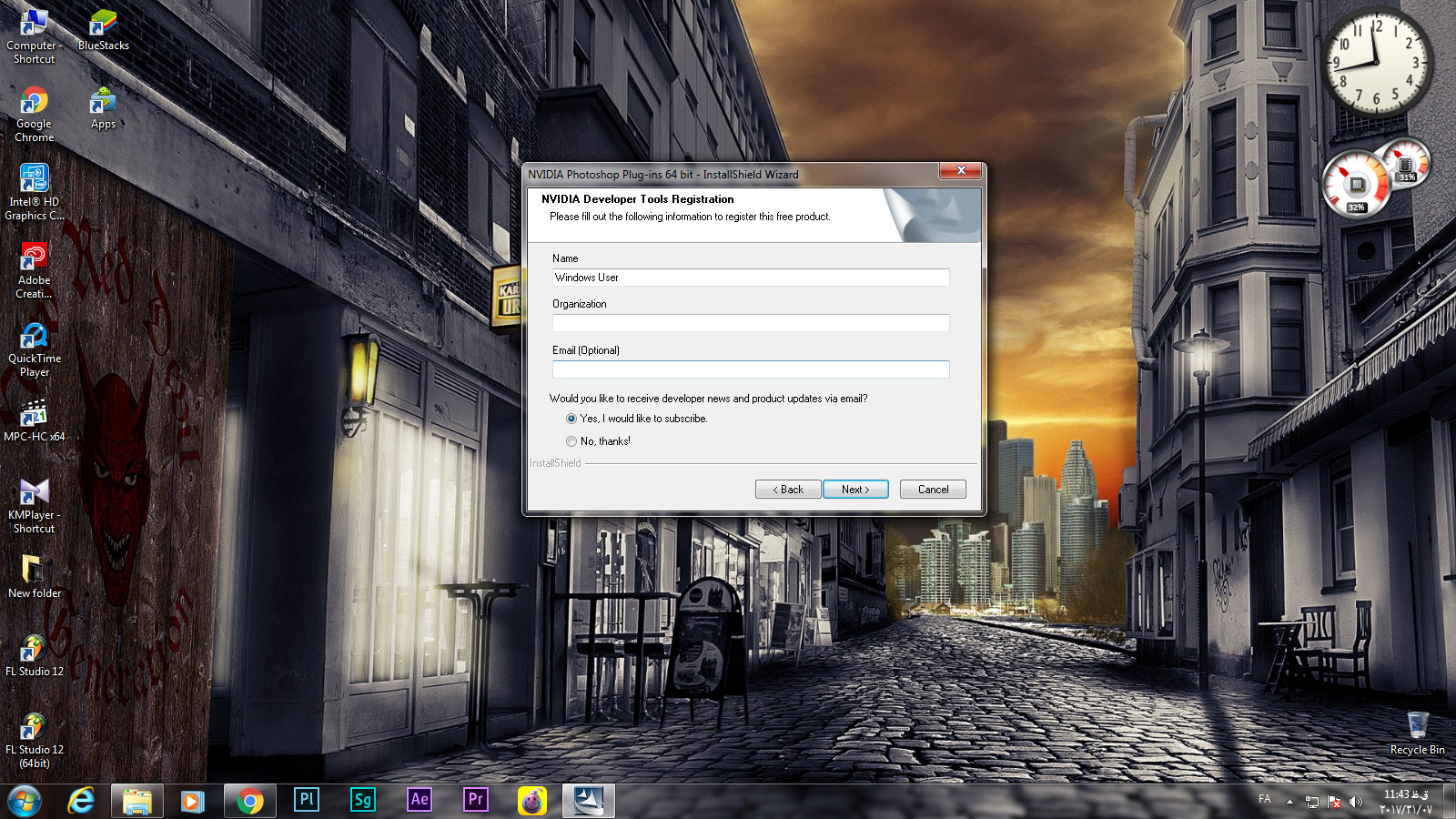Select the KMPlayer shortcut desktop icon
Screen dimensions: 1456x819
point(34,506)
